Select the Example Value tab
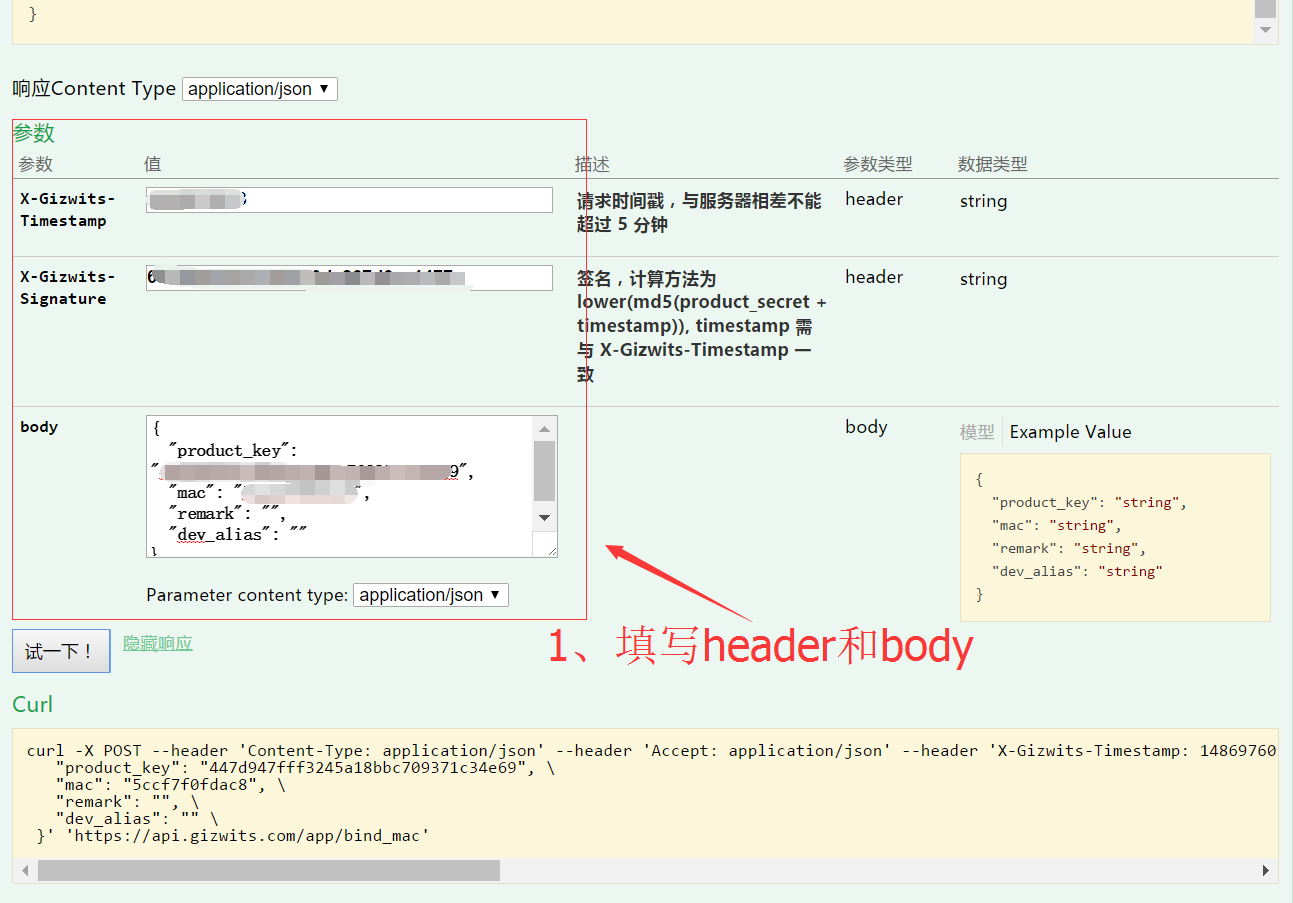The height and width of the screenshot is (903, 1293). [x=1070, y=432]
